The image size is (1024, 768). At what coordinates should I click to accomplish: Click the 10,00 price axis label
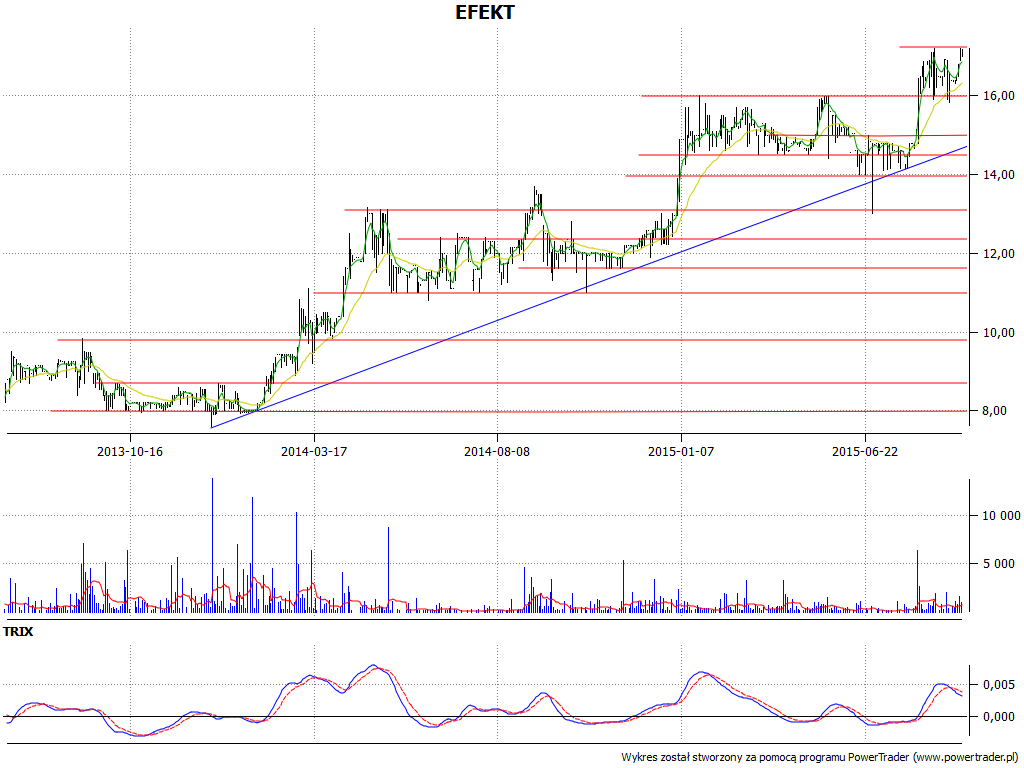(x=999, y=332)
